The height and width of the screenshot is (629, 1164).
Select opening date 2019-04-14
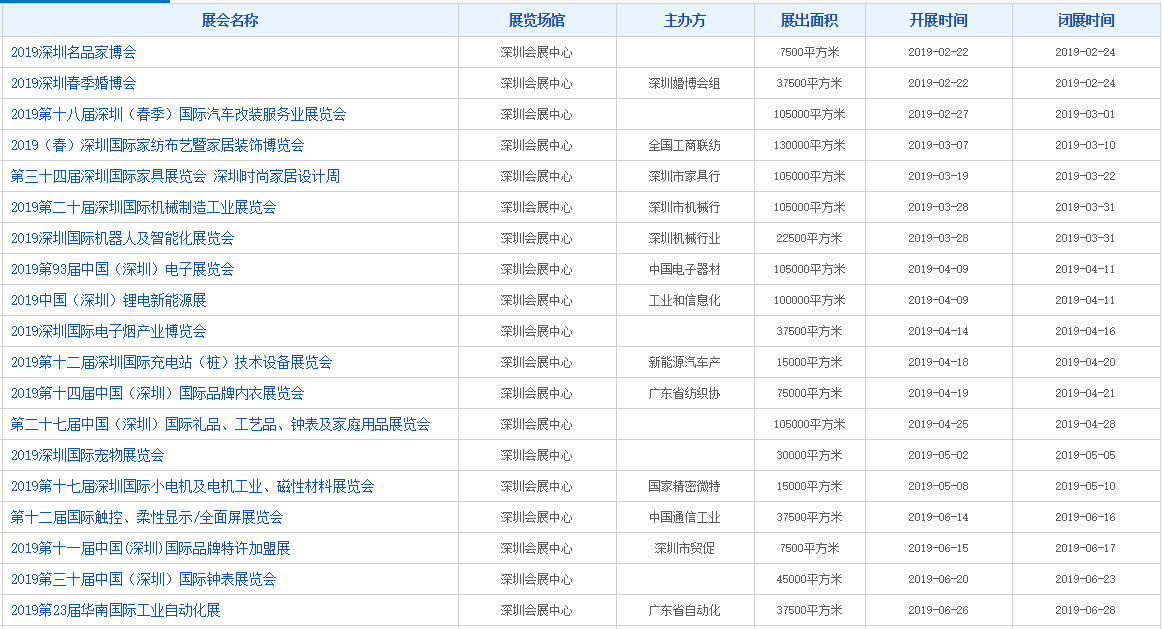pos(938,331)
